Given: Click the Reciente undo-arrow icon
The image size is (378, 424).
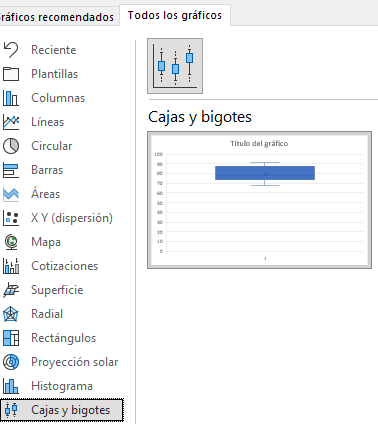Looking at the screenshot, I should point(11,50).
